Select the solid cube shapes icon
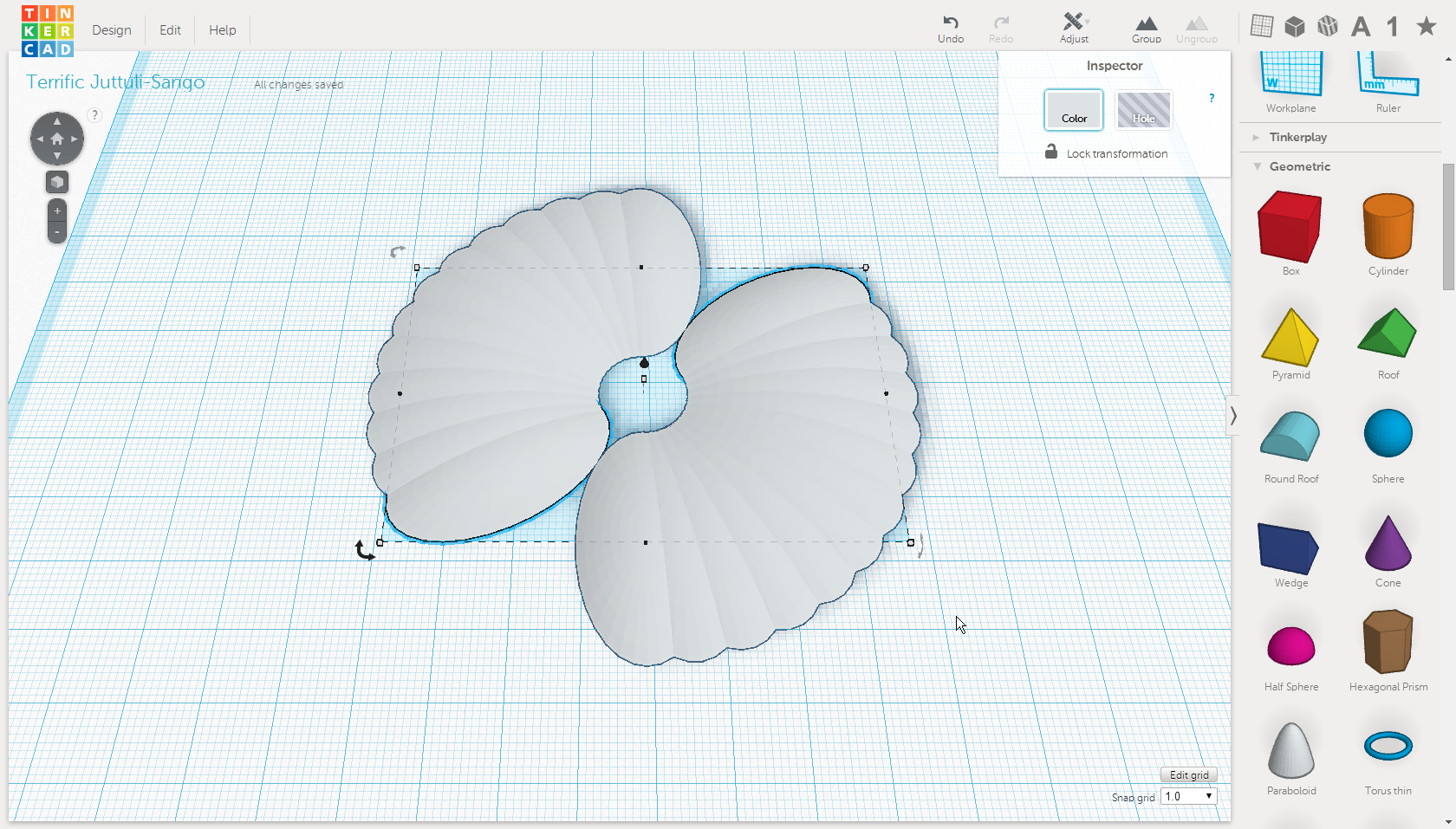1456x829 pixels. click(1295, 27)
